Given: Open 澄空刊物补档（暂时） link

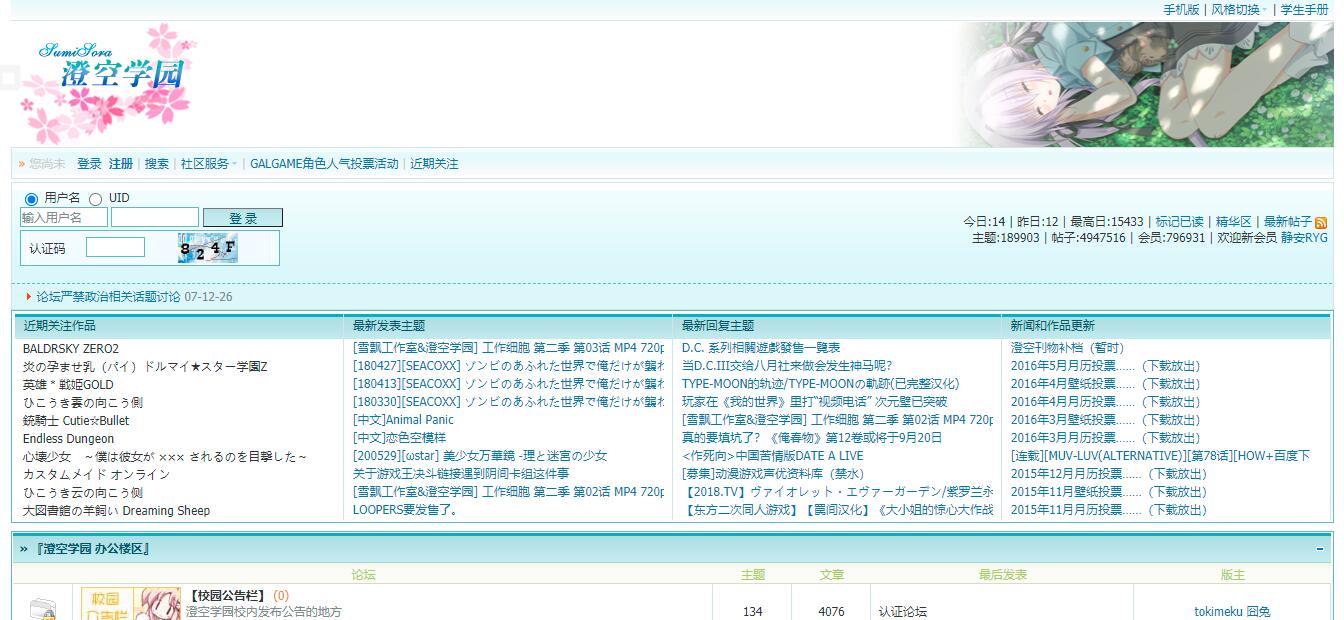Looking at the screenshot, I should click(x=1068, y=348).
